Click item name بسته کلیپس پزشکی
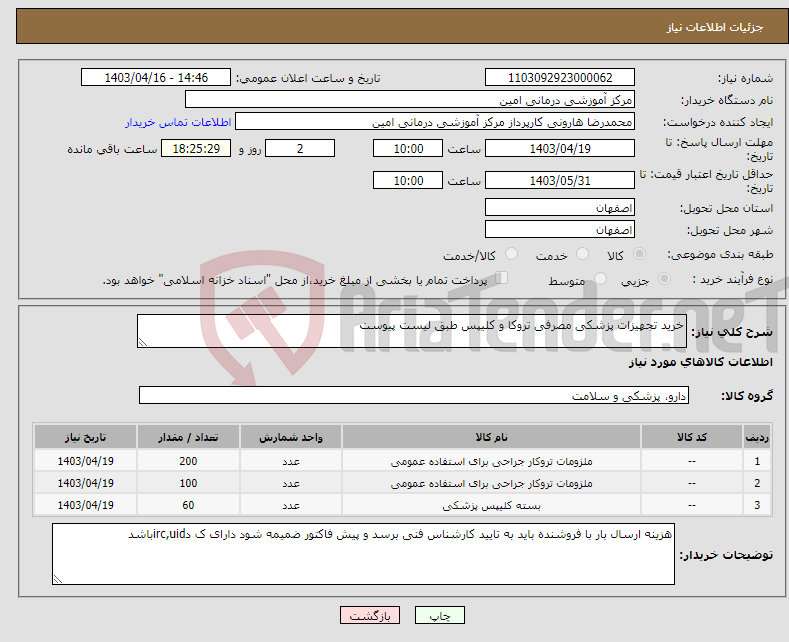The width and height of the screenshot is (789, 642). click(491, 506)
